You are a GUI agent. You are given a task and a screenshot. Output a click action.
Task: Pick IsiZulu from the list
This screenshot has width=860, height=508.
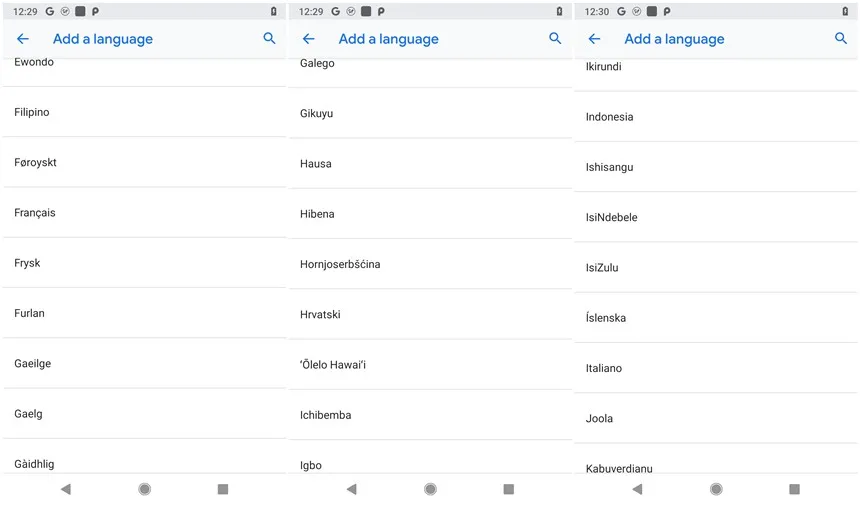click(716, 268)
